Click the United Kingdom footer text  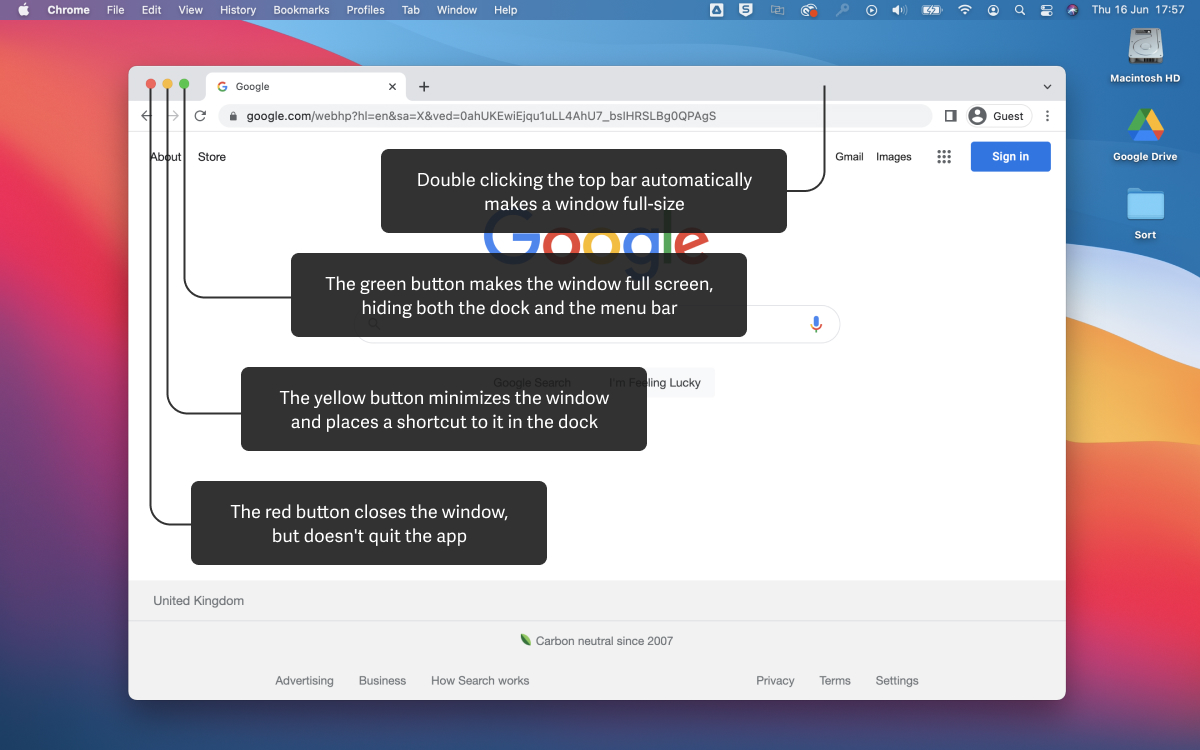pyautogui.click(x=198, y=601)
